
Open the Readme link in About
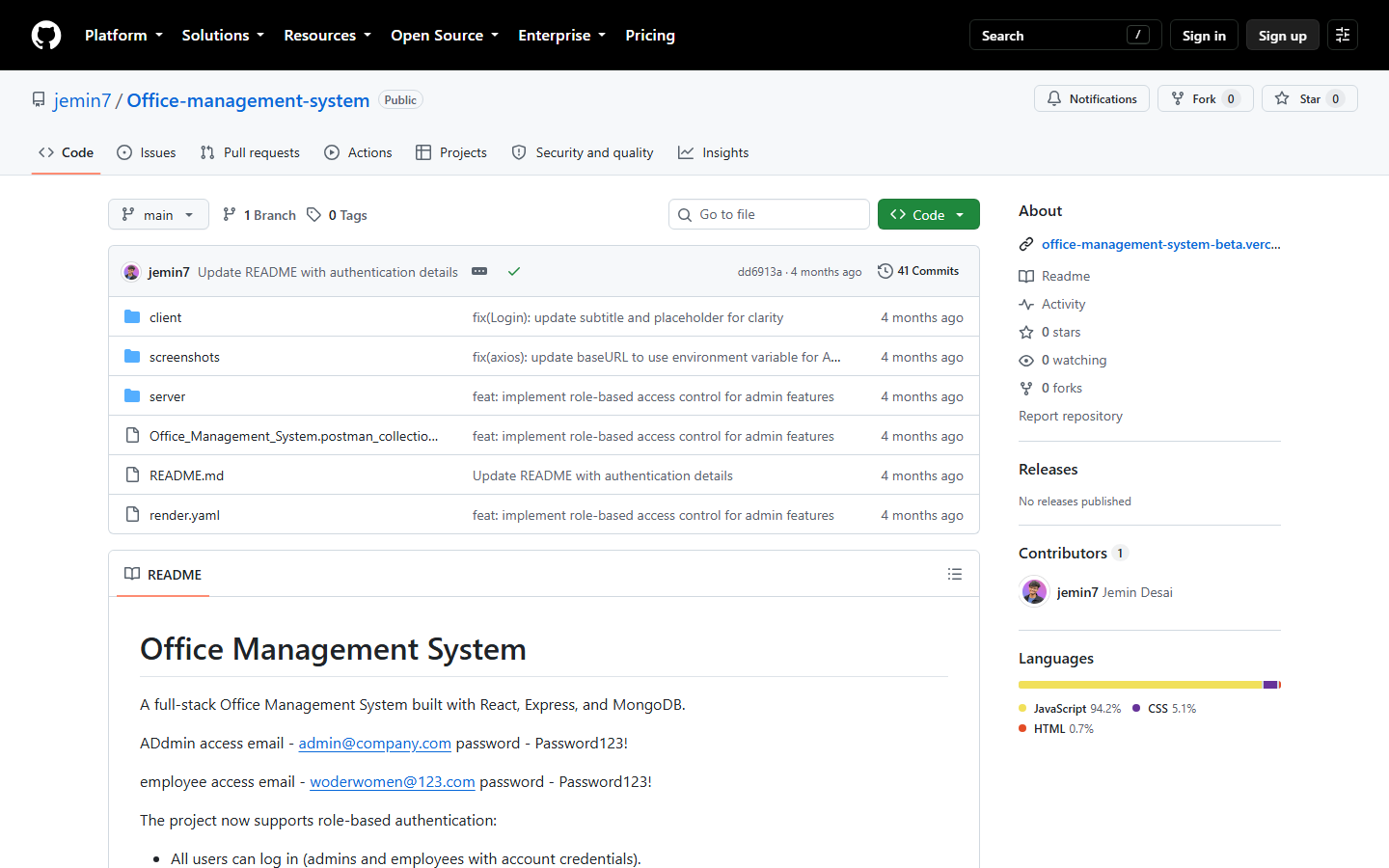[x=1054, y=276]
